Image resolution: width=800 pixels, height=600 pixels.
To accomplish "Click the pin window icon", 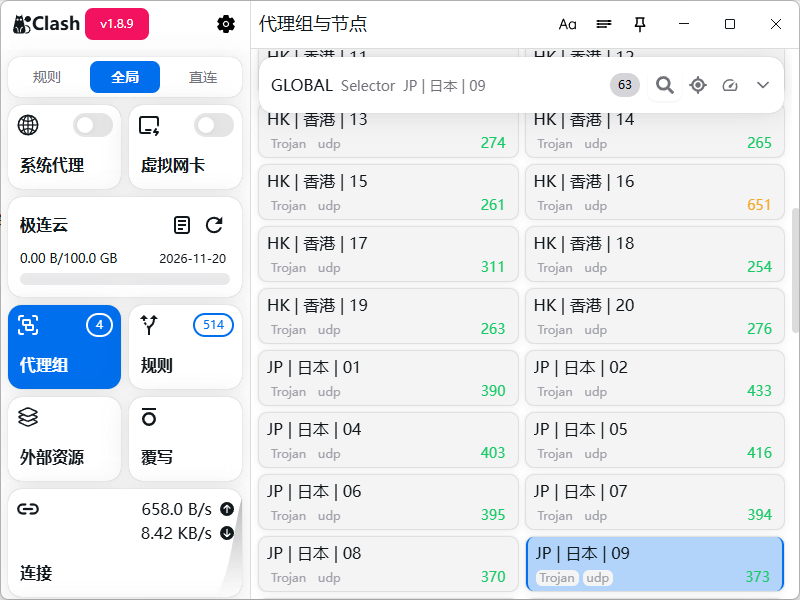I will coord(640,24).
